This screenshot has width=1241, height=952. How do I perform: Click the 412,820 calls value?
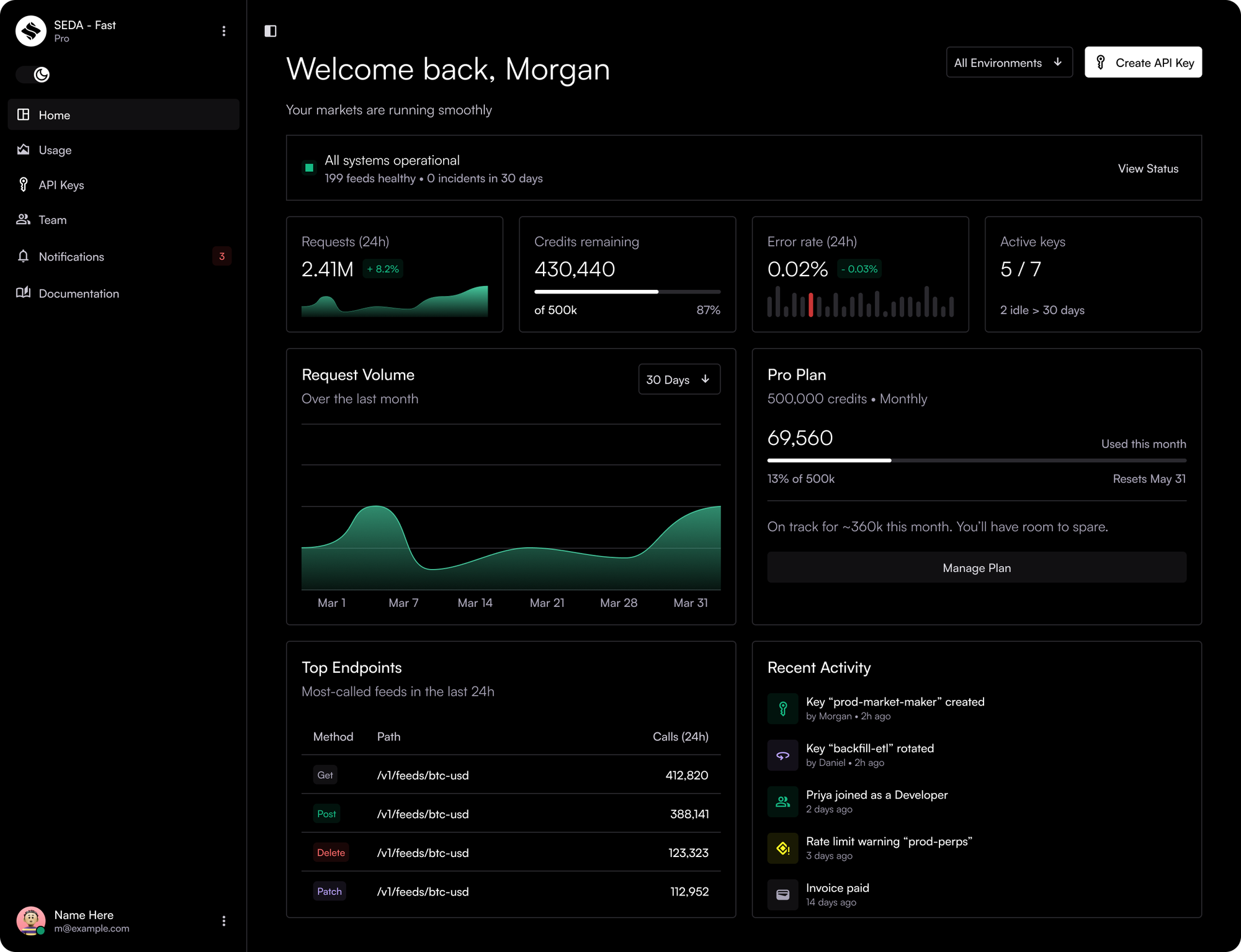coord(687,775)
